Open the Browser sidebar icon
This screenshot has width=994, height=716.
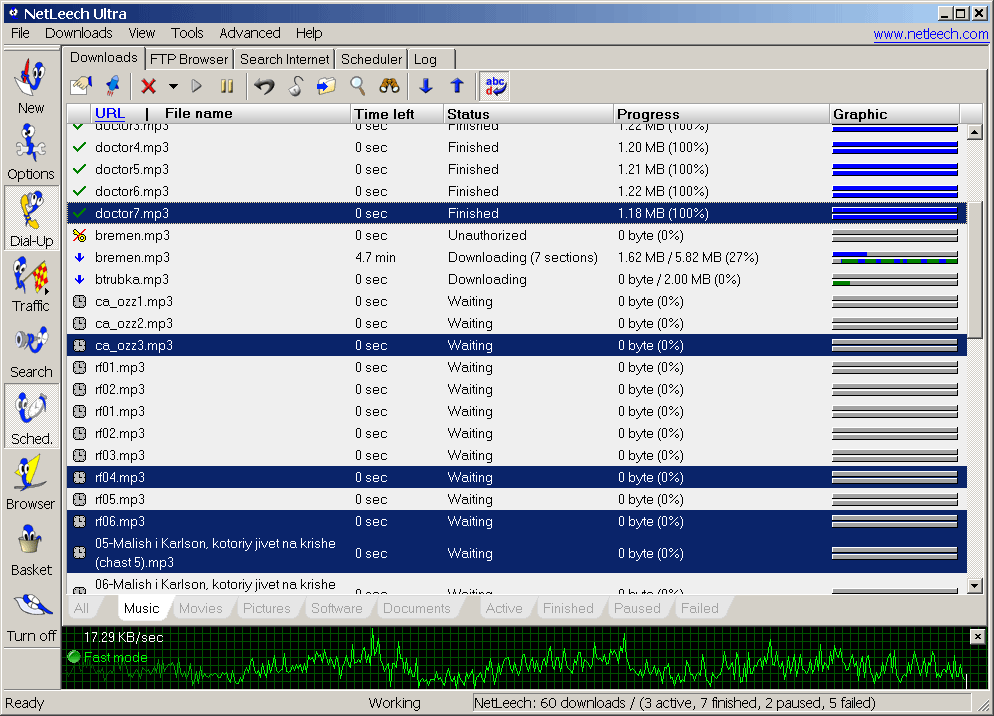[x=31, y=483]
